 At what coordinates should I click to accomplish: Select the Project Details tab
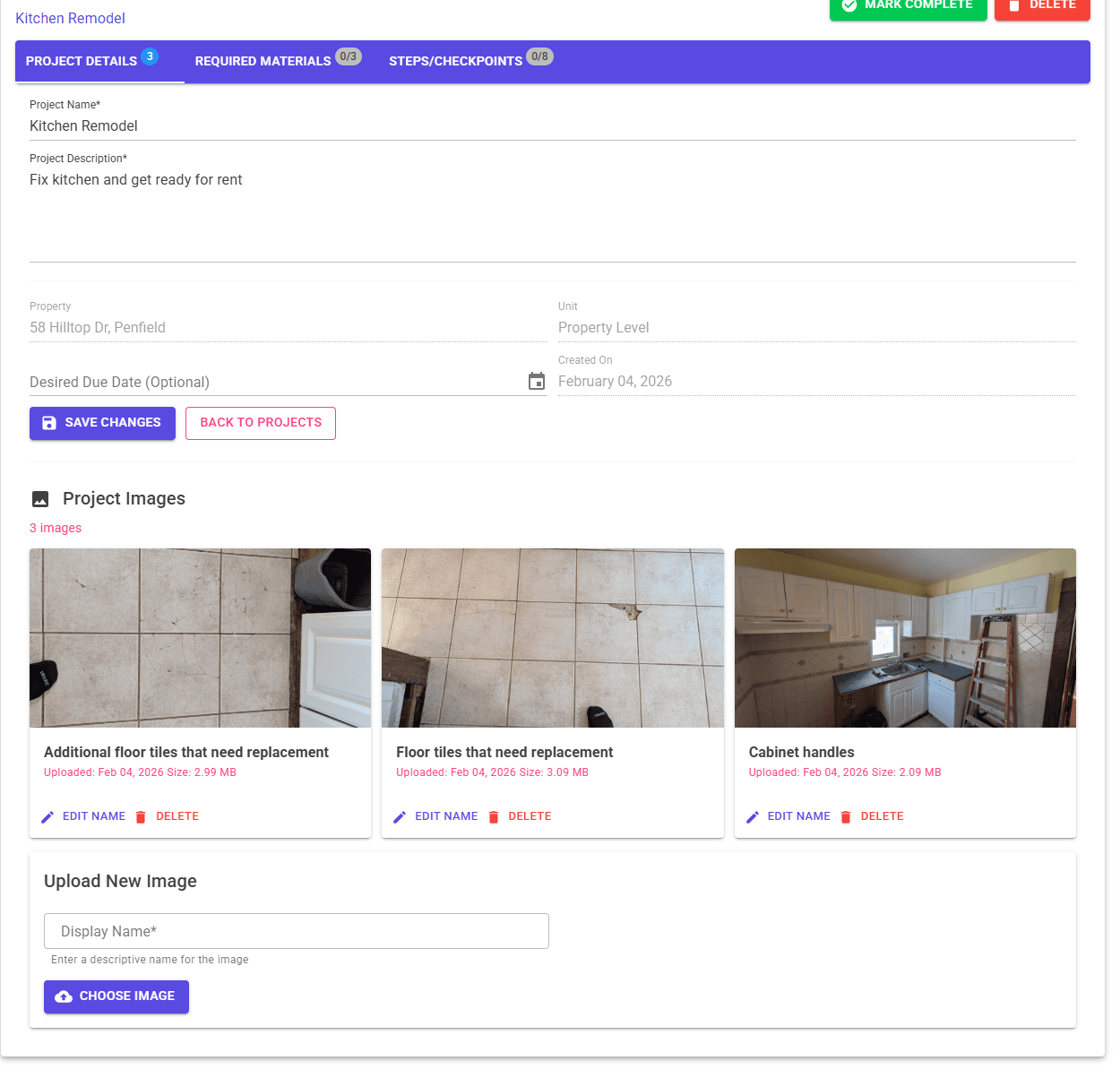pos(81,61)
